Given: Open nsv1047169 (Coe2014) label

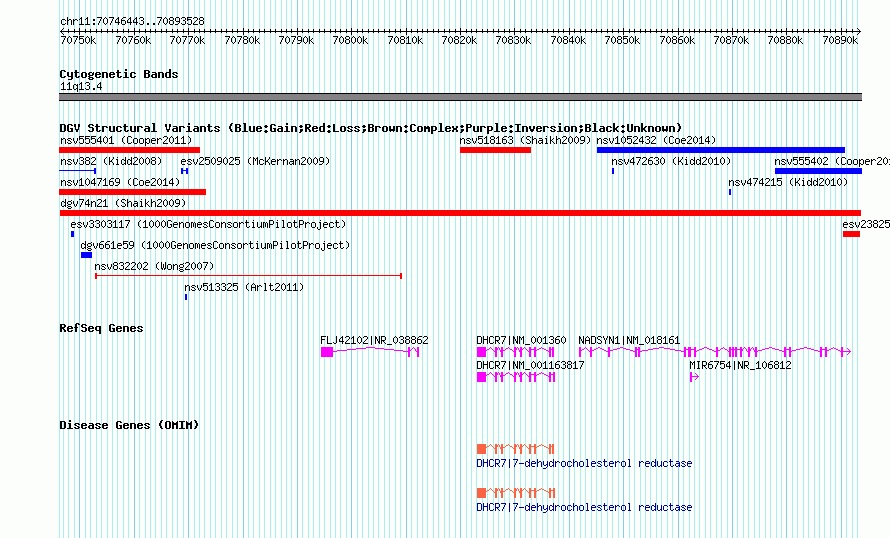Looking at the screenshot, I should pos(120,182).
